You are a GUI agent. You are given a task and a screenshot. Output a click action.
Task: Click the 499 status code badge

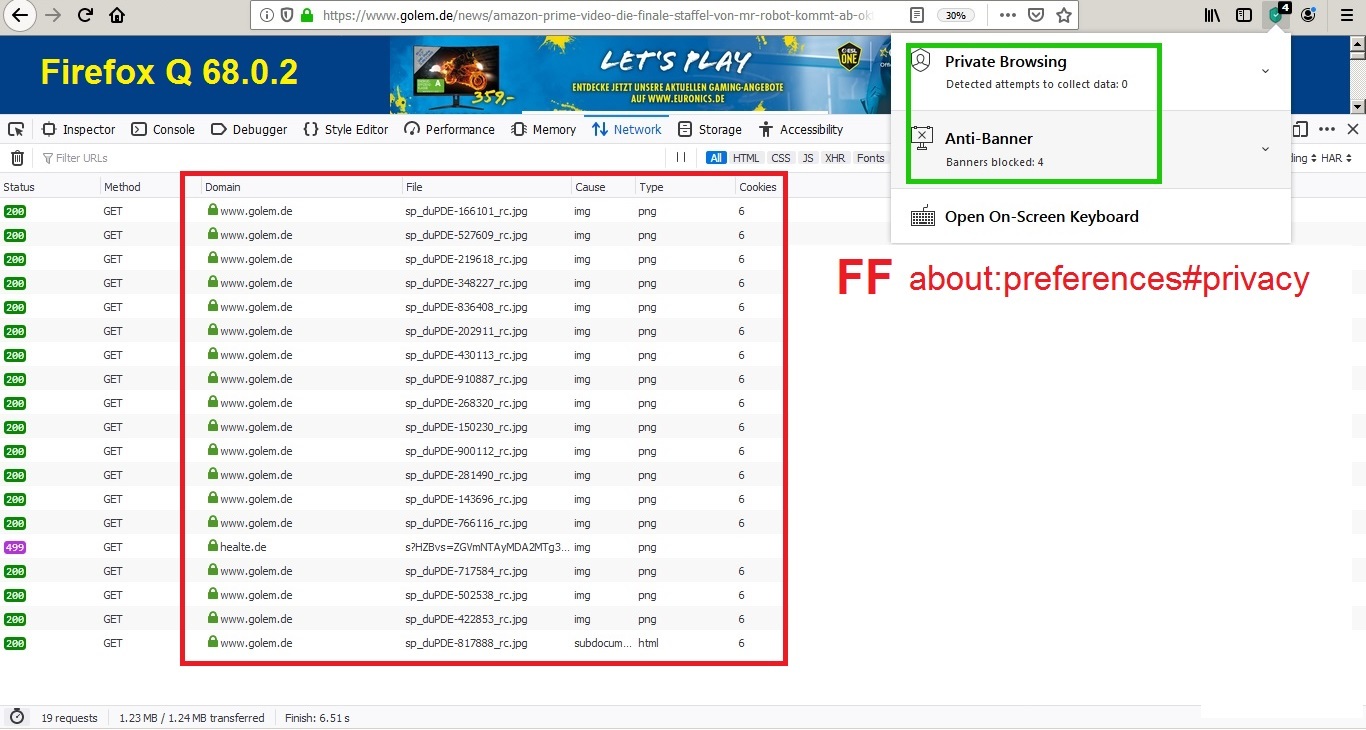pyautogui.click(x=15, y=547)
